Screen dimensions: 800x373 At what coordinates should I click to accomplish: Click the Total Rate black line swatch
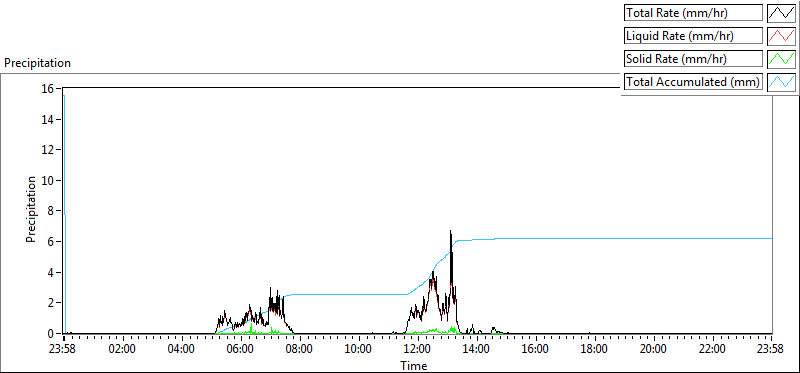click(x=782, y=13)
